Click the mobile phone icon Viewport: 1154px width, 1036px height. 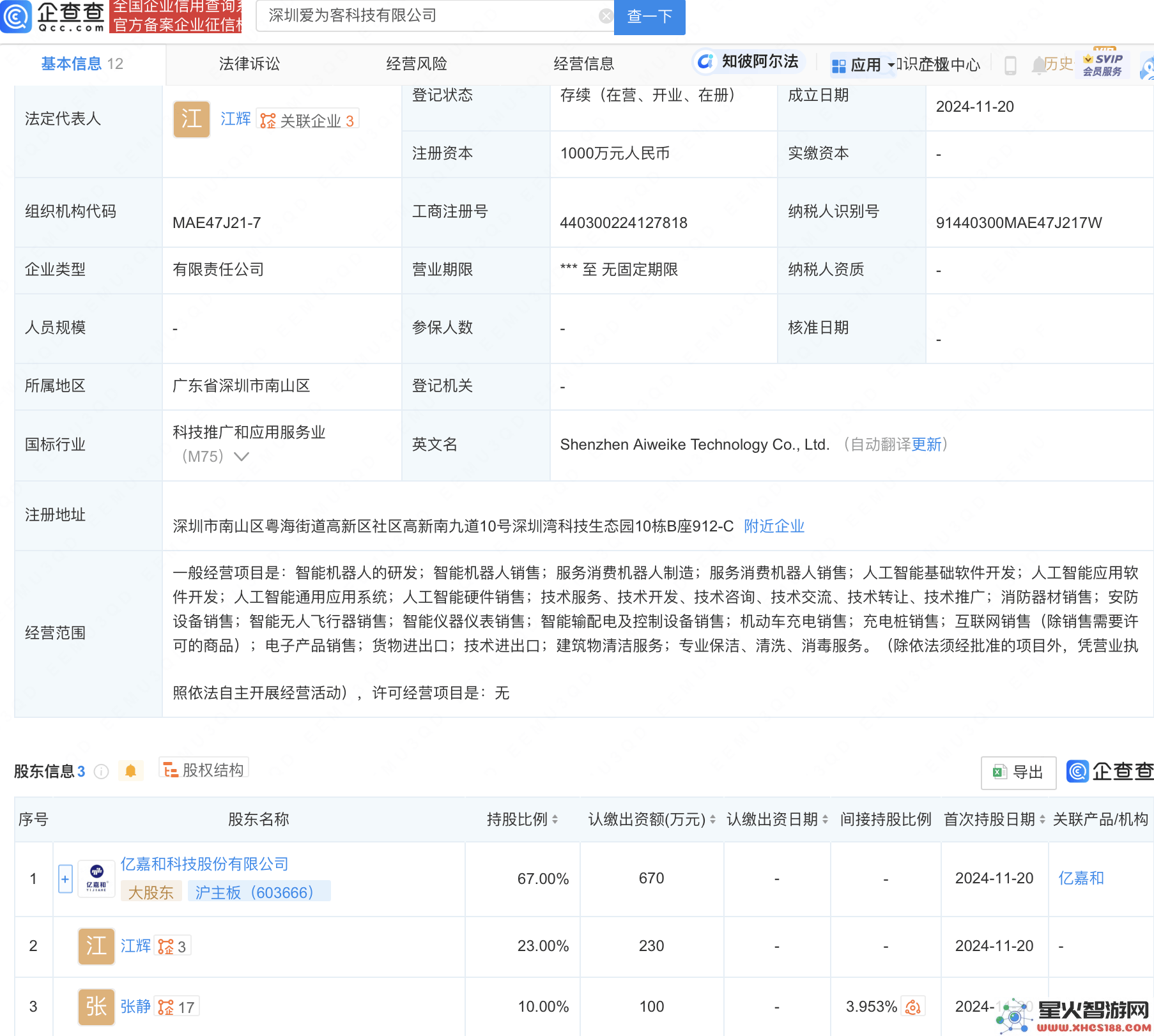[x=1010, y=65]
